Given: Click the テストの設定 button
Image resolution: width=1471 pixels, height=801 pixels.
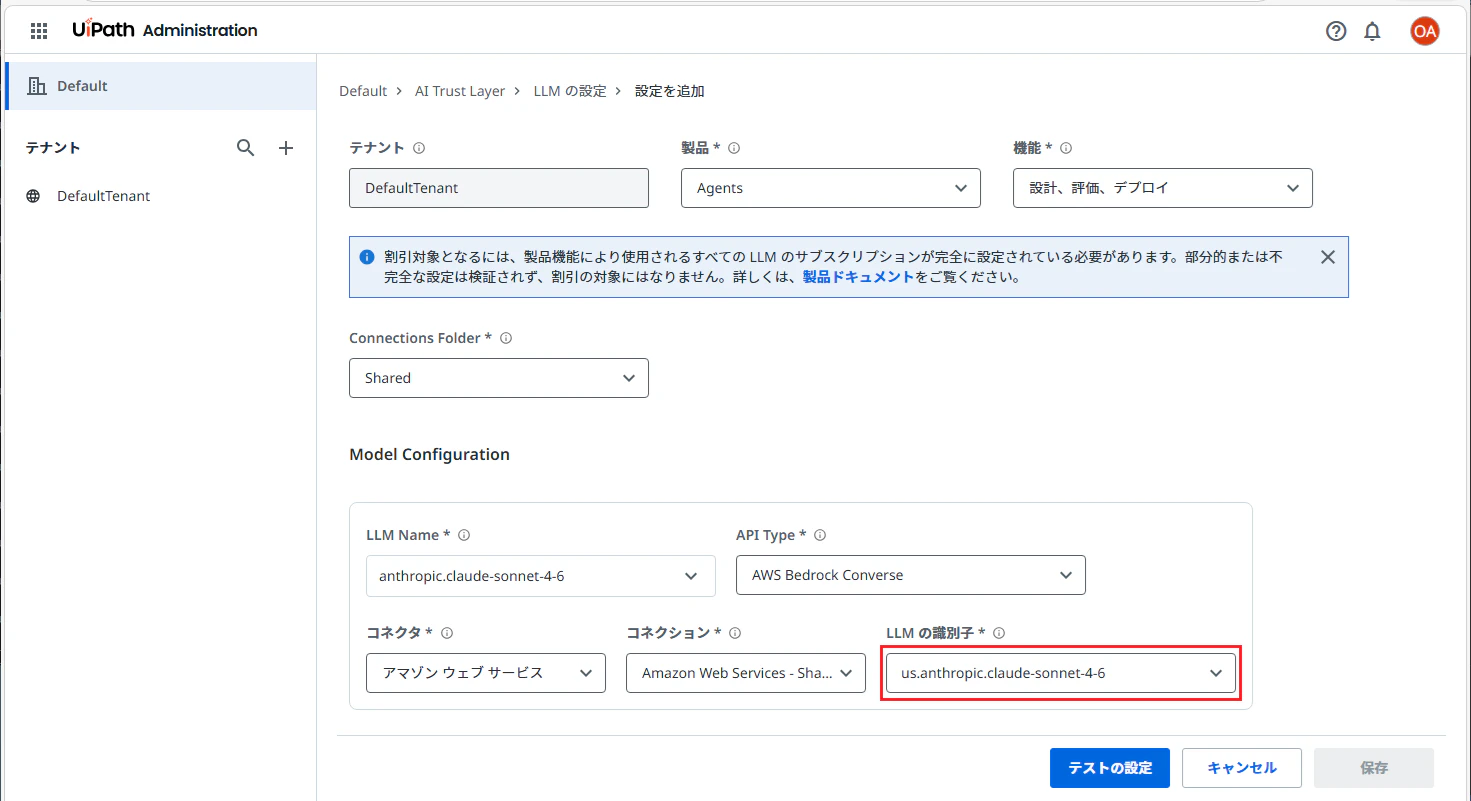Looking at the screenshot, I should 1110,768.
